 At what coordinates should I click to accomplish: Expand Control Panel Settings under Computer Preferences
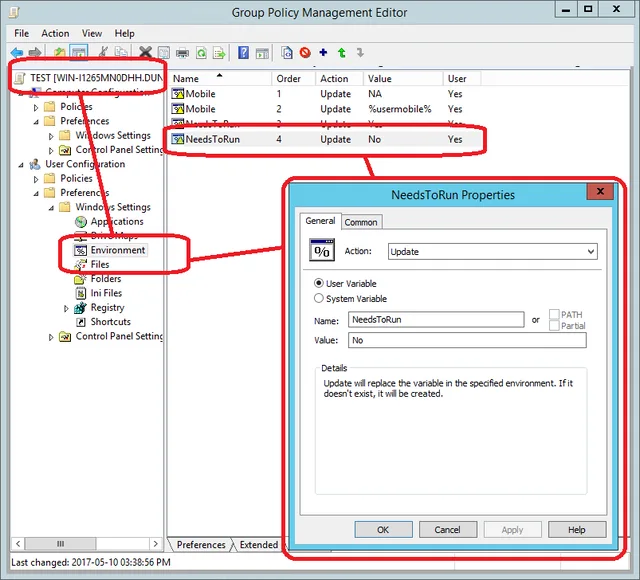click(x=51, y=151)
